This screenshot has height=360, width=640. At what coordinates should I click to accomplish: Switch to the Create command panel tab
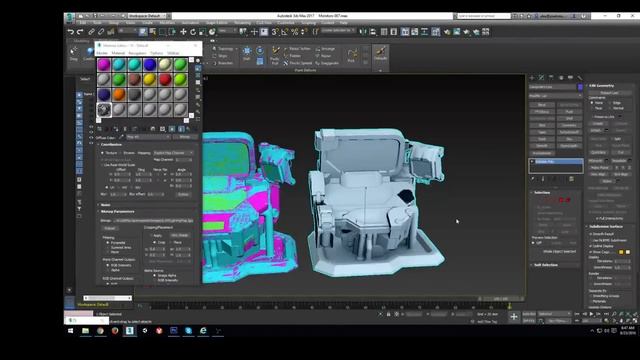pos(532,78)
